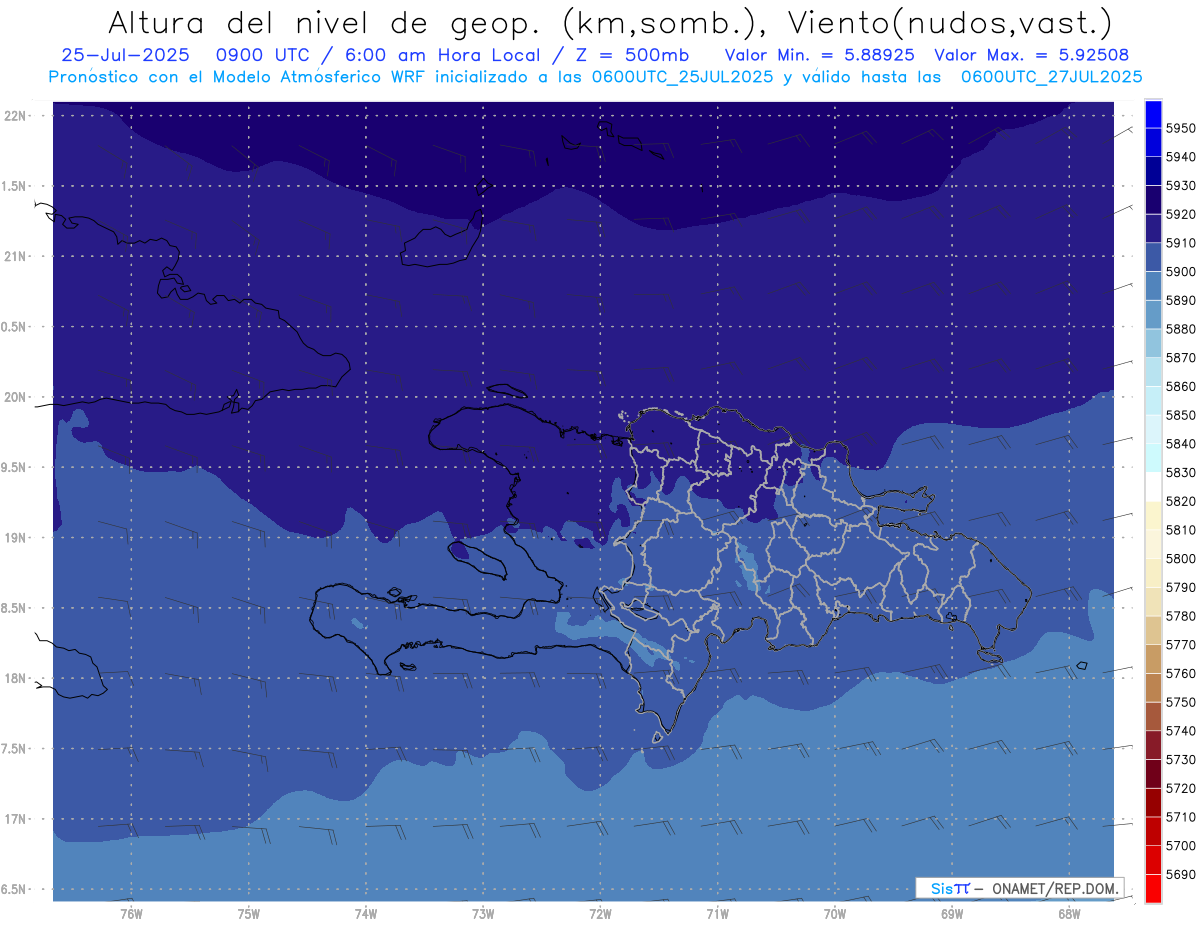Viewport: 1200px width, 927px height.
Task: Click the 5800 color scale label
Action: [x=1180, y=558]
